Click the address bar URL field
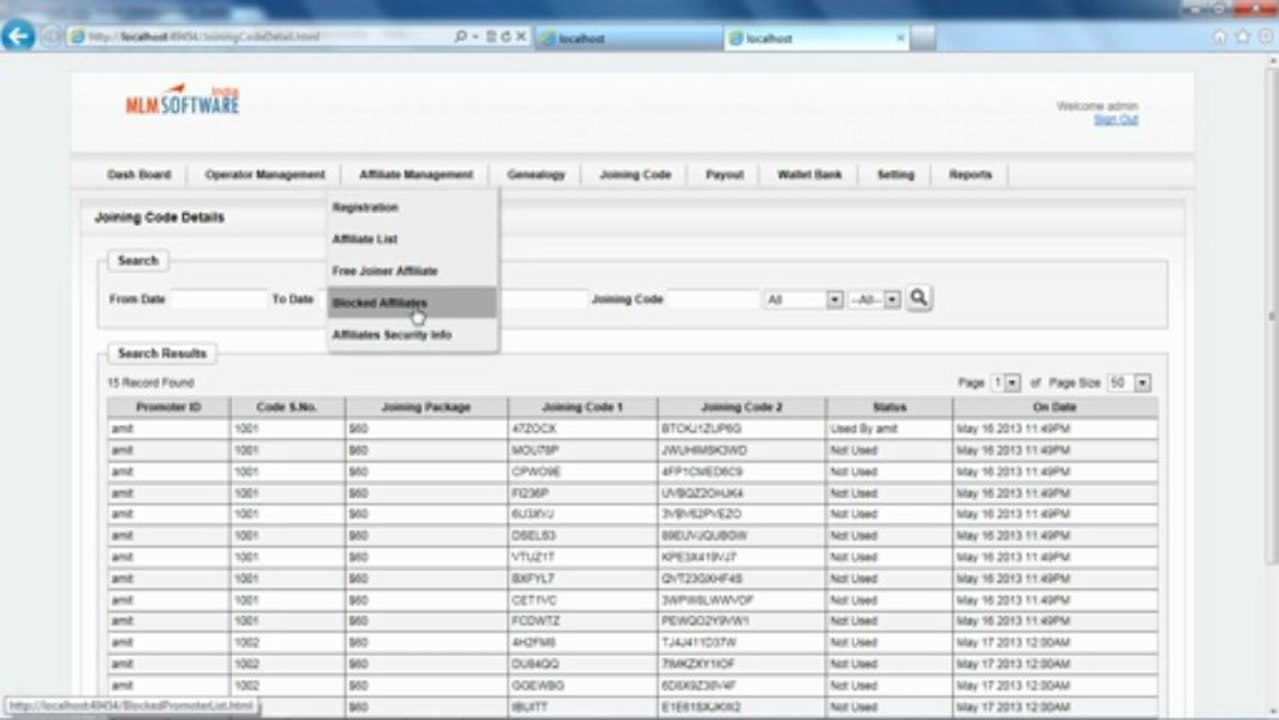 click(x=260, y=37)
